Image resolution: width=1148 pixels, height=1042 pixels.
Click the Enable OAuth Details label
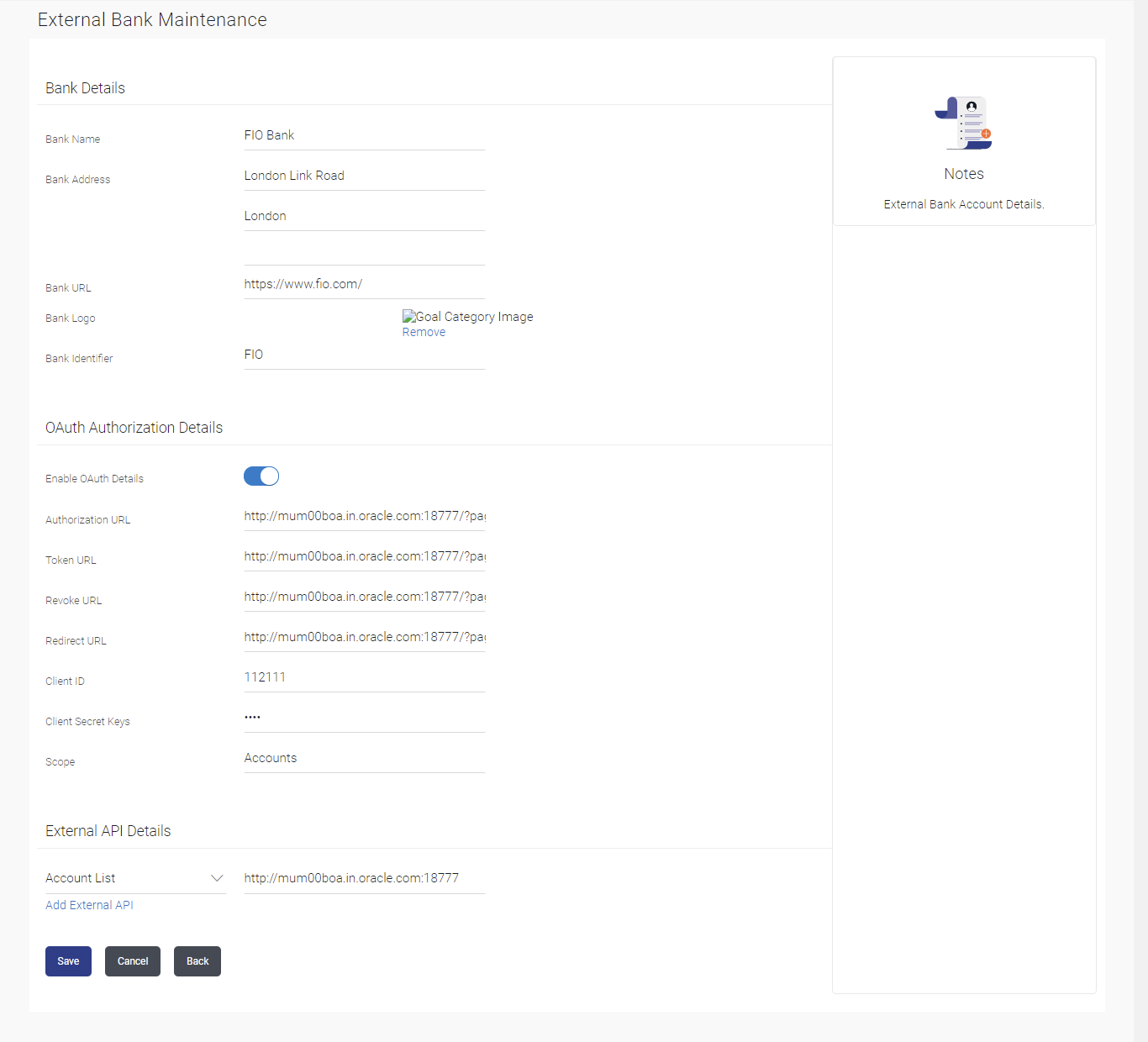tap(94, 479)
